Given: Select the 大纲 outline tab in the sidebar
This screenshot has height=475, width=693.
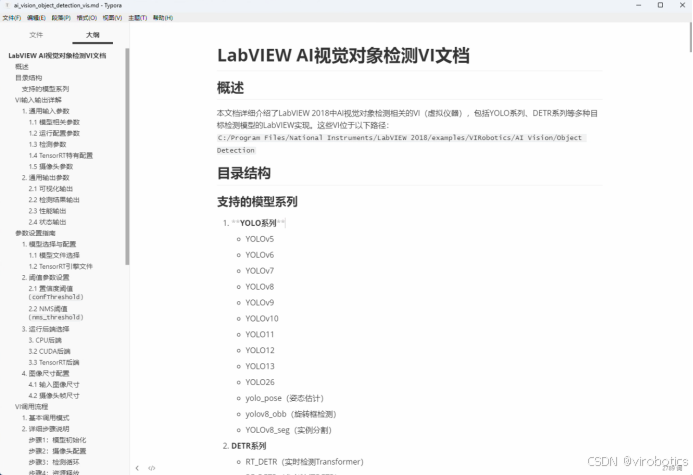Looking at the screenshot, I should coord(93,35).
